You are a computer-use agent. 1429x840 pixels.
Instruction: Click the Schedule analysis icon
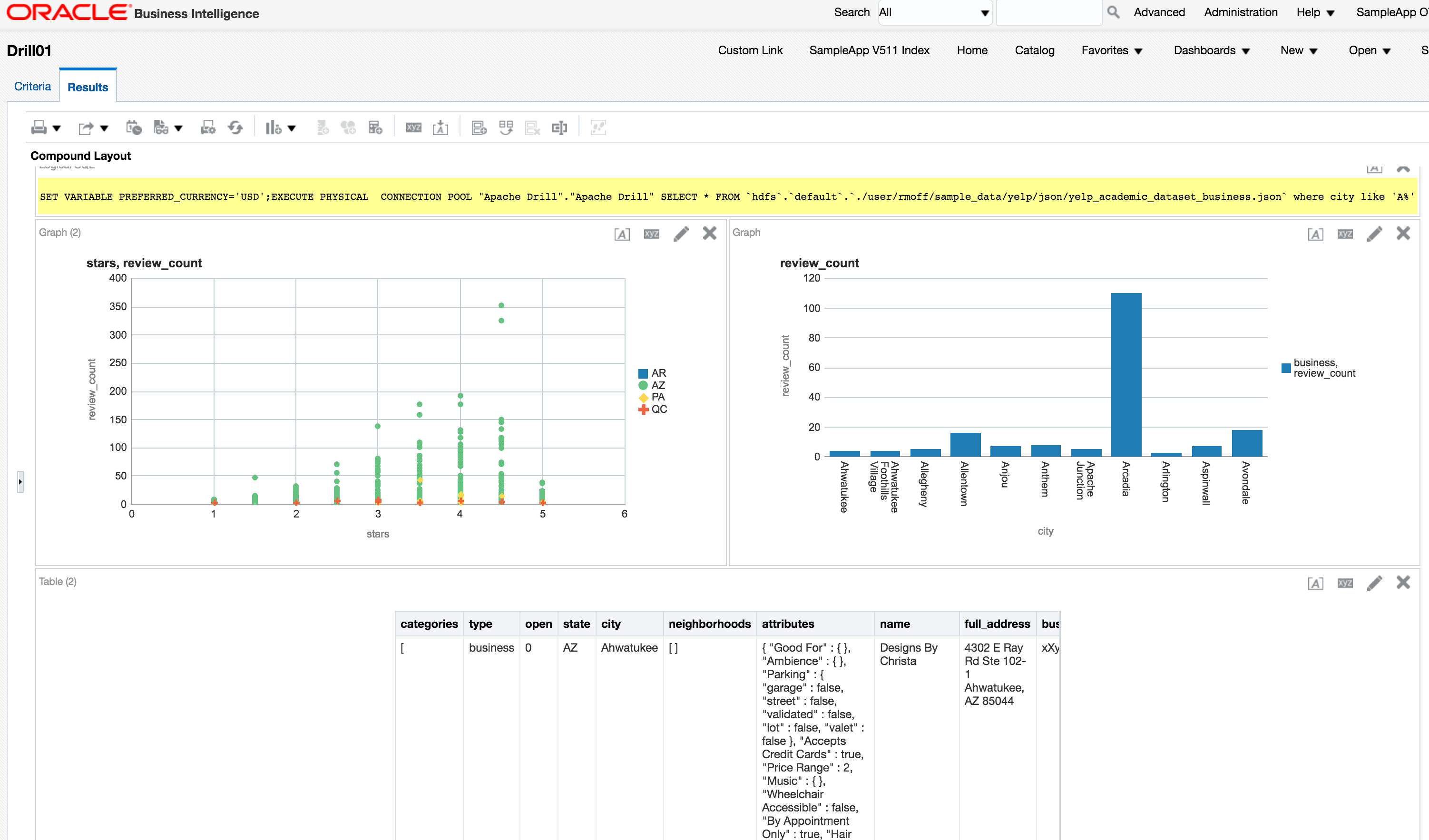pos(133,127)
